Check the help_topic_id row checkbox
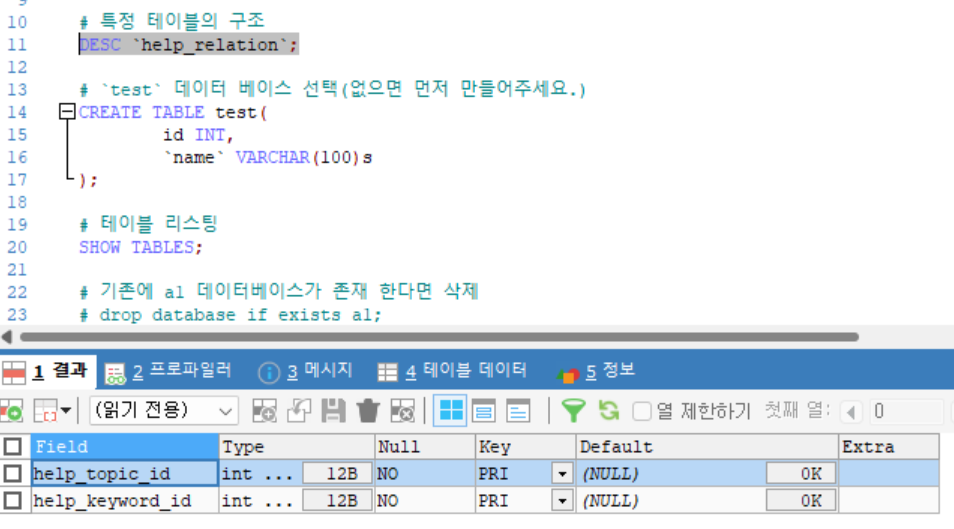Viewport: 954px width, 529px height. coord(13,474)
